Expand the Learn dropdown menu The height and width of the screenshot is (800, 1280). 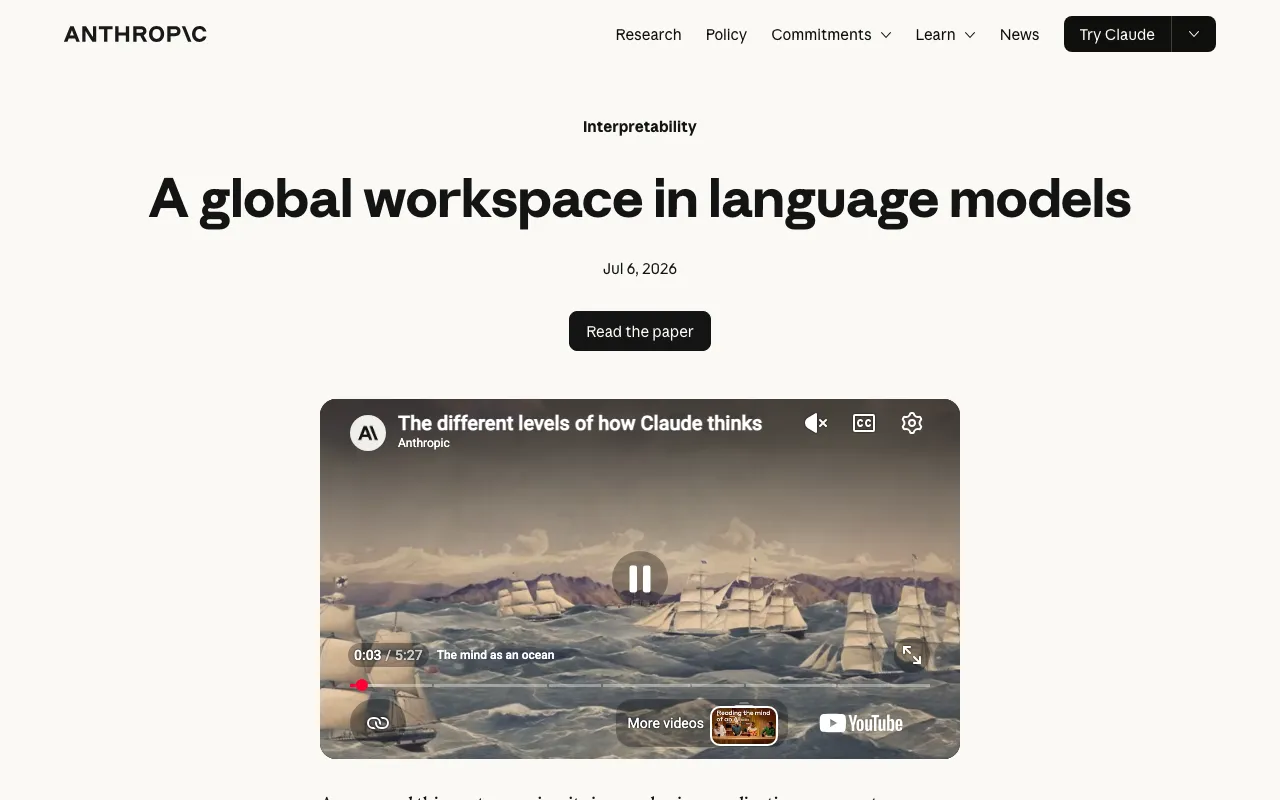point(945,34)
